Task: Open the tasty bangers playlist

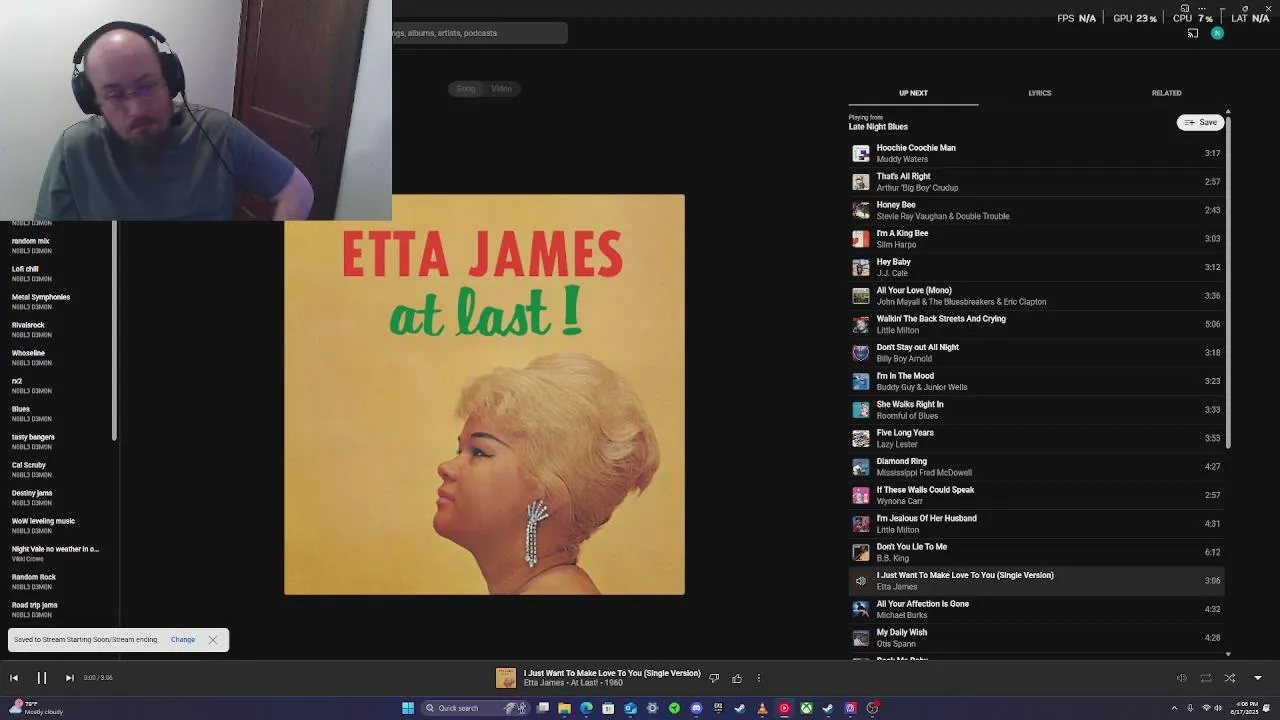Action: pos(33,437)
